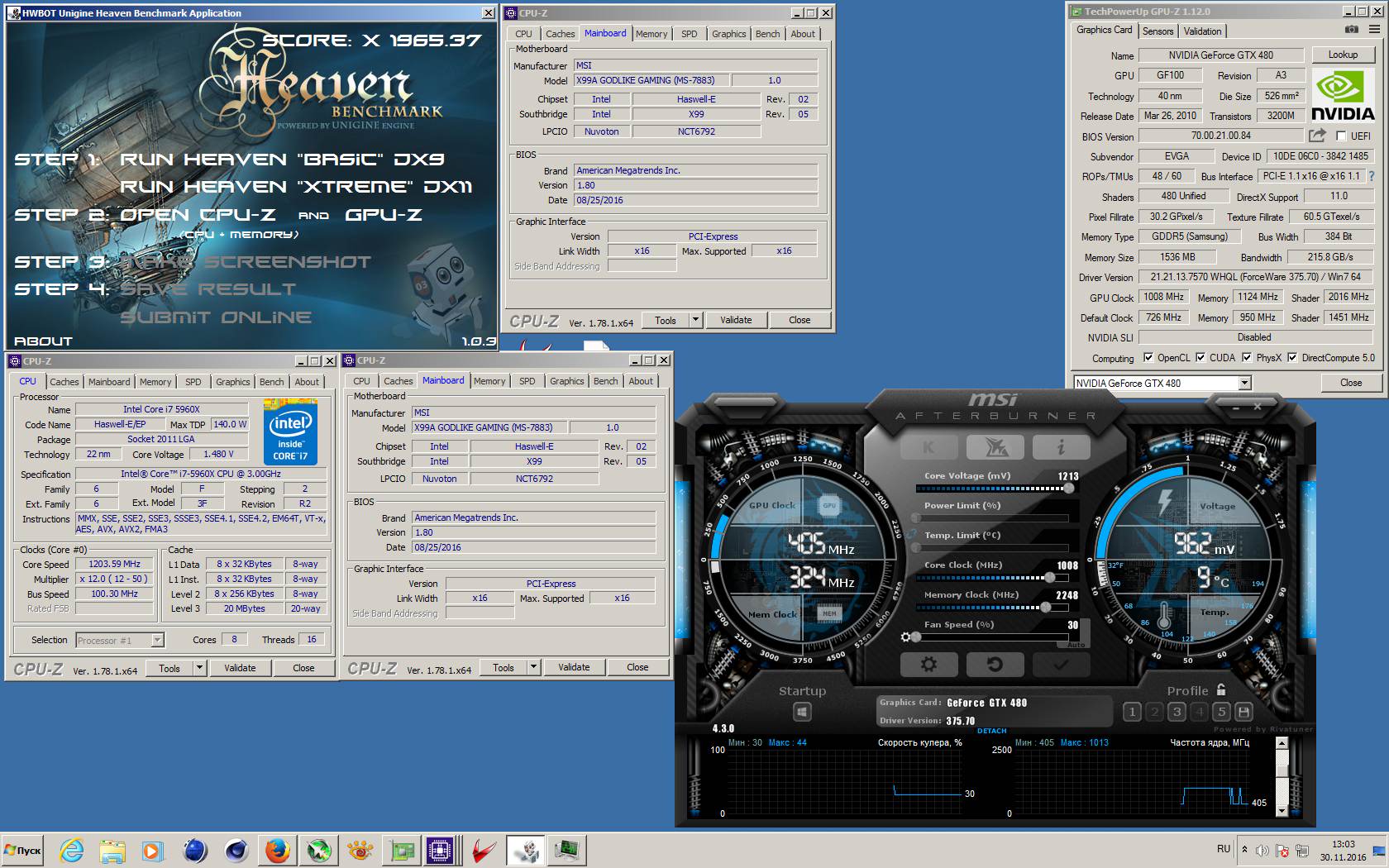Toggle the PhysX checkbox in GPU-Z

1247,358
